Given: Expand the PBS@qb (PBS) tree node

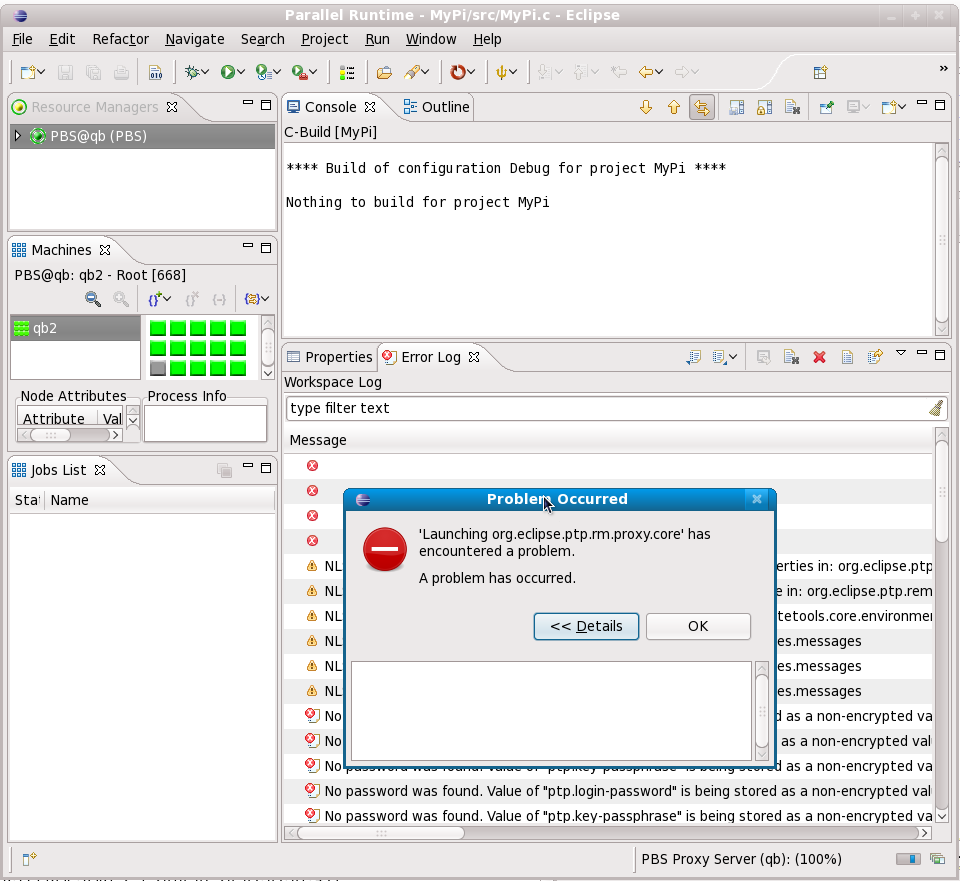Looking at the screenshot, I should click(18, 136).
